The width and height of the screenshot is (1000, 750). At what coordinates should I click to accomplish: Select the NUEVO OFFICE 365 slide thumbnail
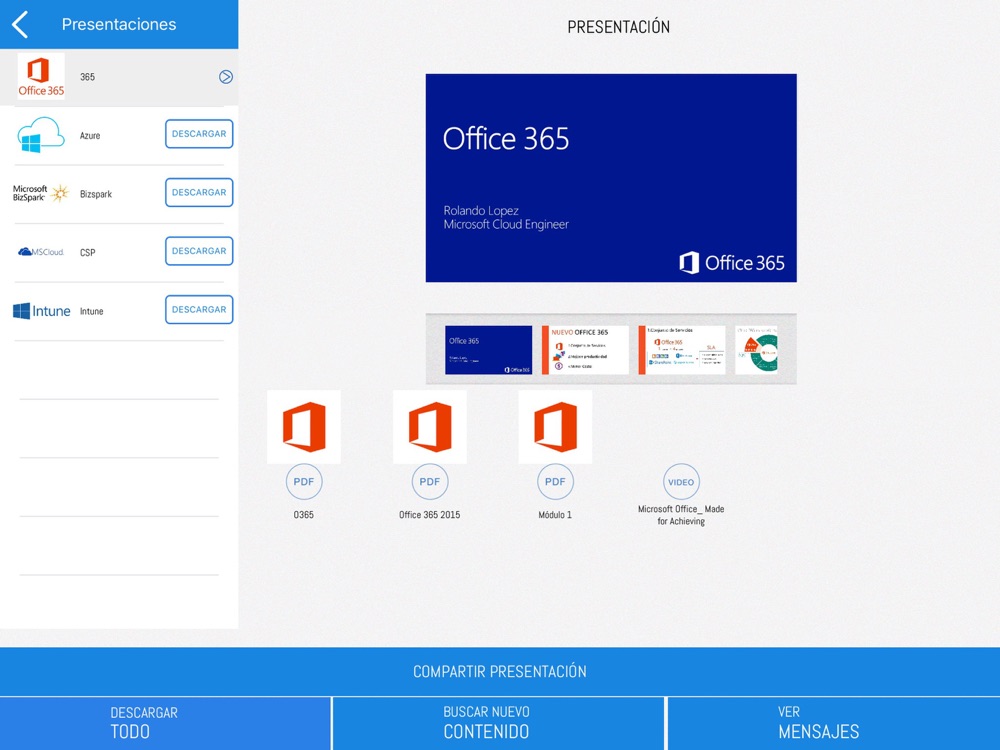coord(585,350)
